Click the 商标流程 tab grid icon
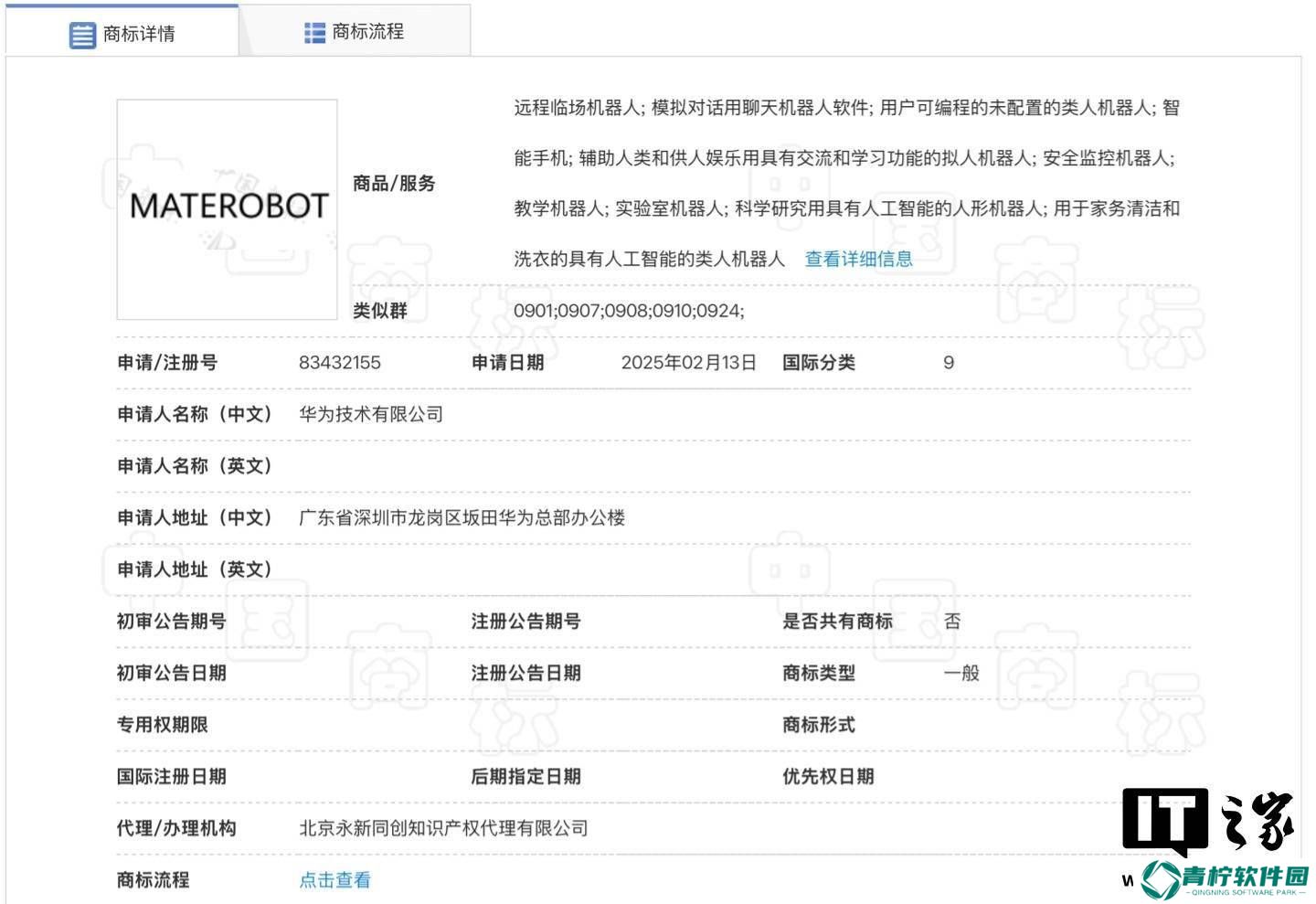The width and height of the screenshot is (1316, 904). (314, 33)
